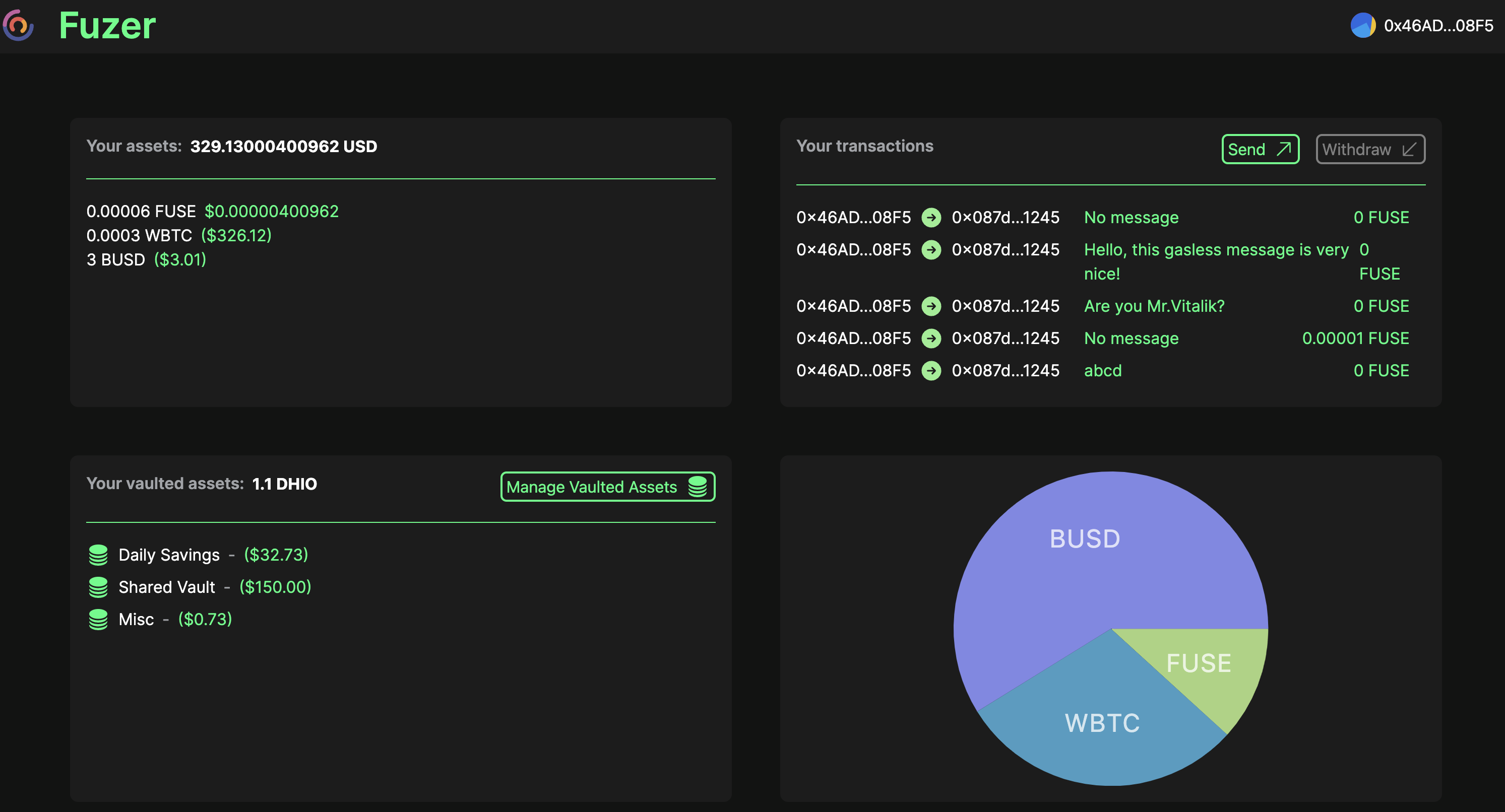Screen dimensions: 1505x812
Task: Click the arrow icon on the 0.00001 FUSE transaction
Action: pyautogui.click(x=931, y=339)
